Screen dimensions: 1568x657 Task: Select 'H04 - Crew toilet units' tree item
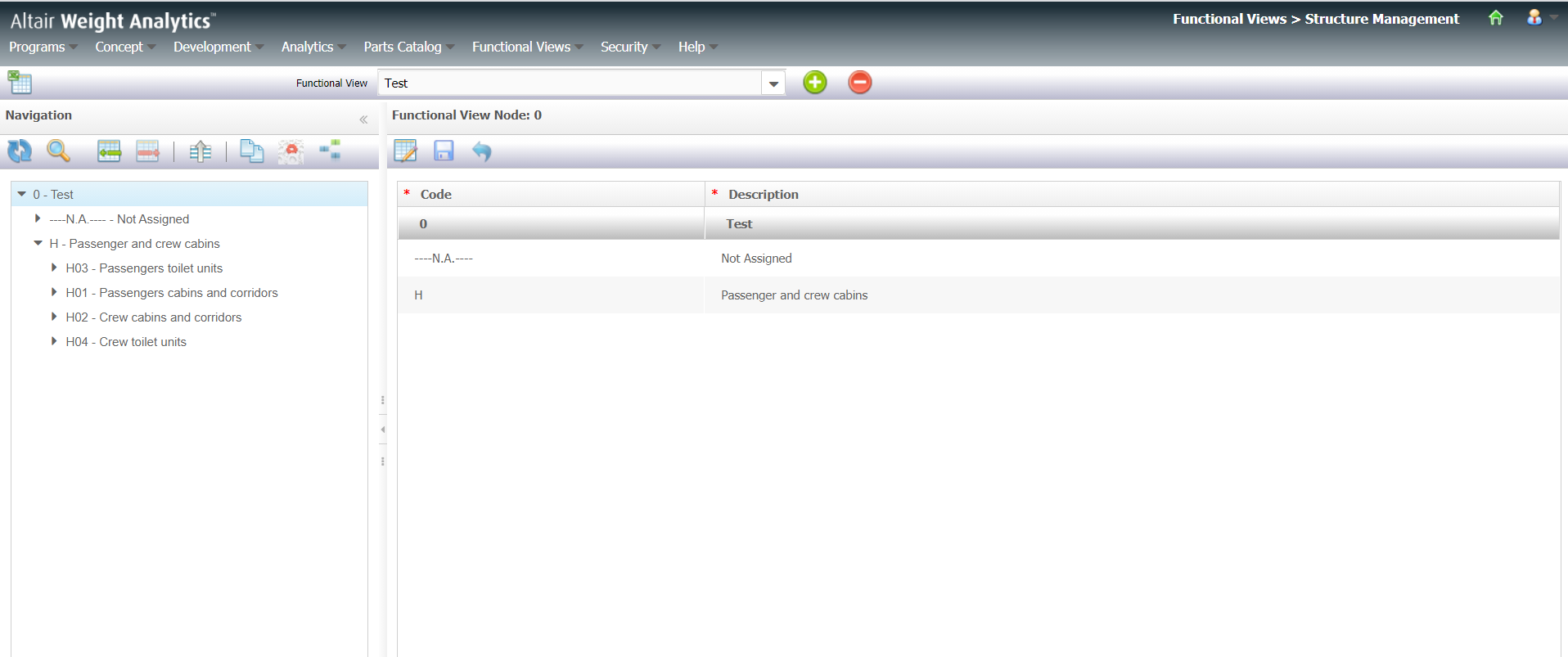tap(126, 342)
